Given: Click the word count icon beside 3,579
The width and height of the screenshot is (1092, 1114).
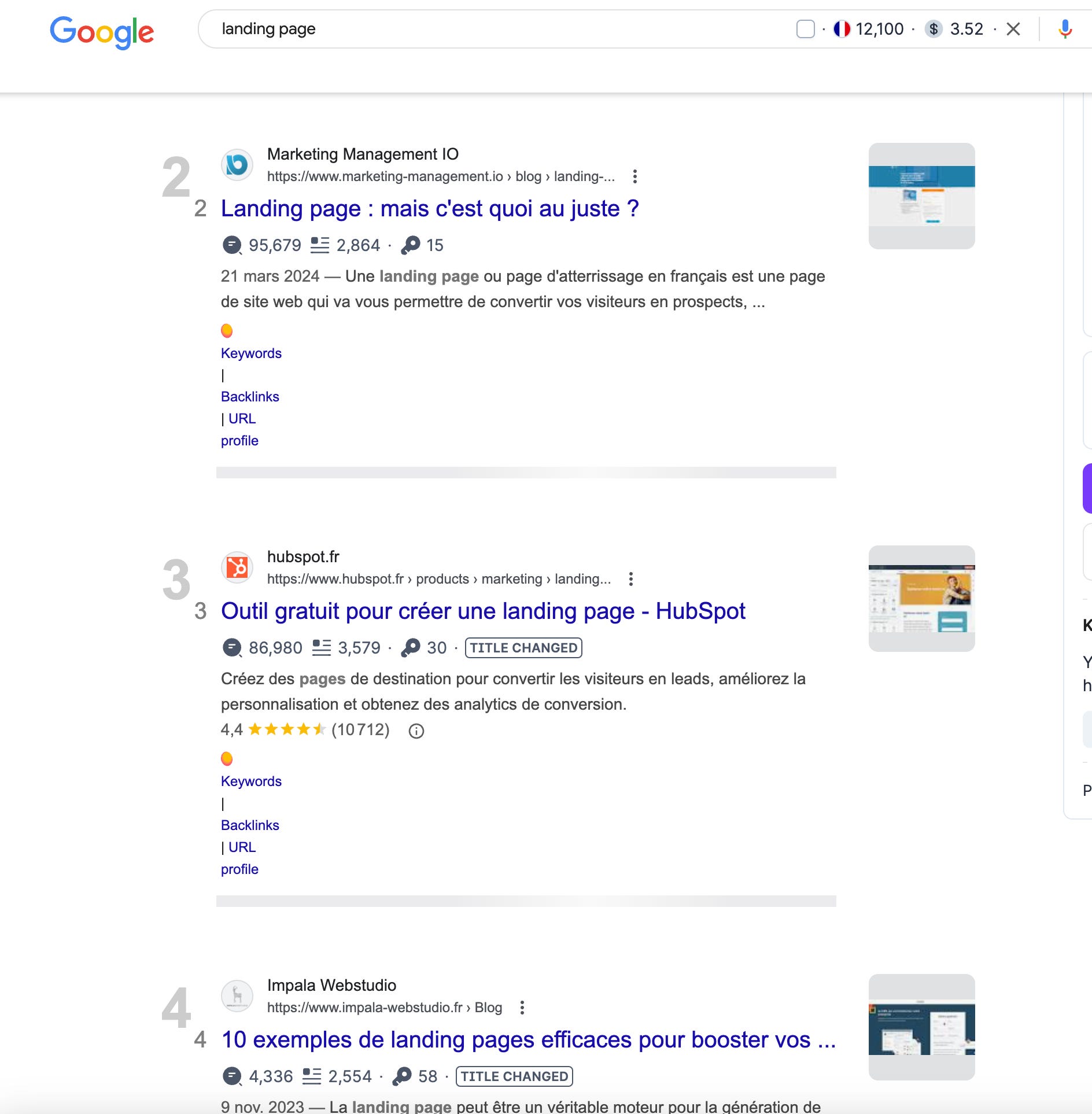Looking at the screenshot, I should click(x=322, y=648).
